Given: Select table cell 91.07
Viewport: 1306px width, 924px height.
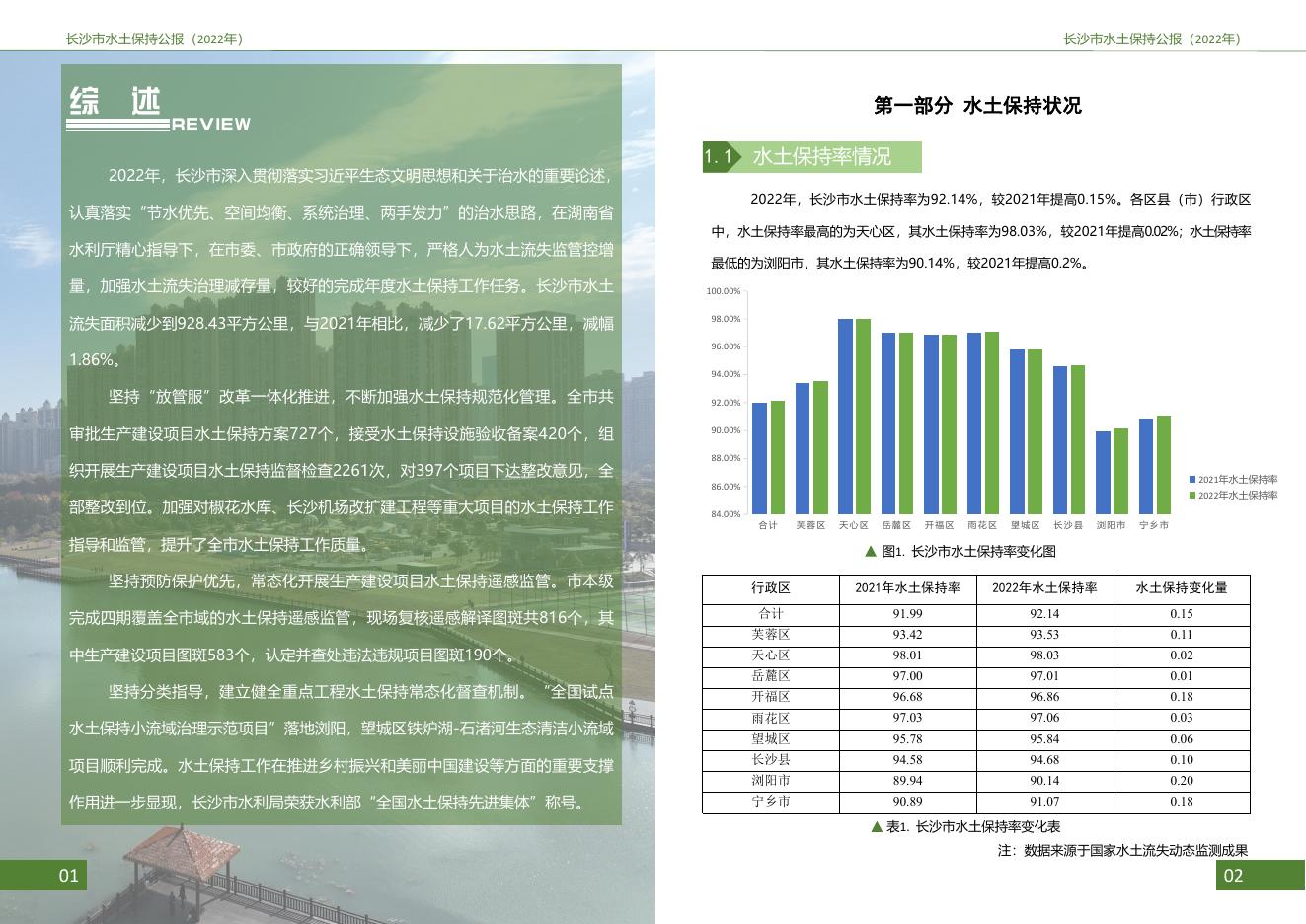Looking at the screenshot, I should (x=1044, y=802).
